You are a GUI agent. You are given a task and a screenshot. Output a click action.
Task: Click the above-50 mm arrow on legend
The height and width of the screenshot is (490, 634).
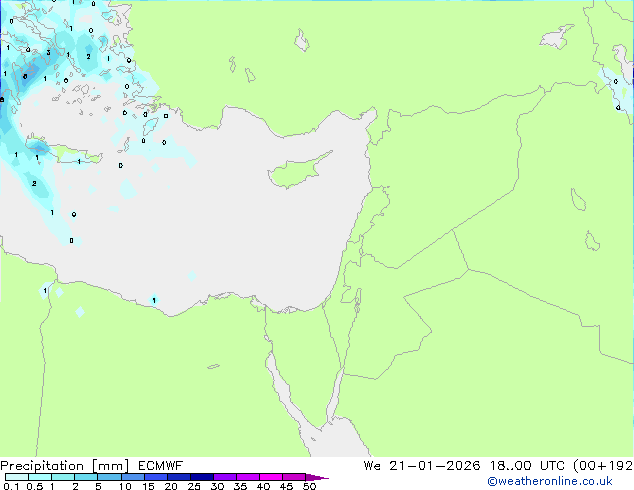coord(317,477)
